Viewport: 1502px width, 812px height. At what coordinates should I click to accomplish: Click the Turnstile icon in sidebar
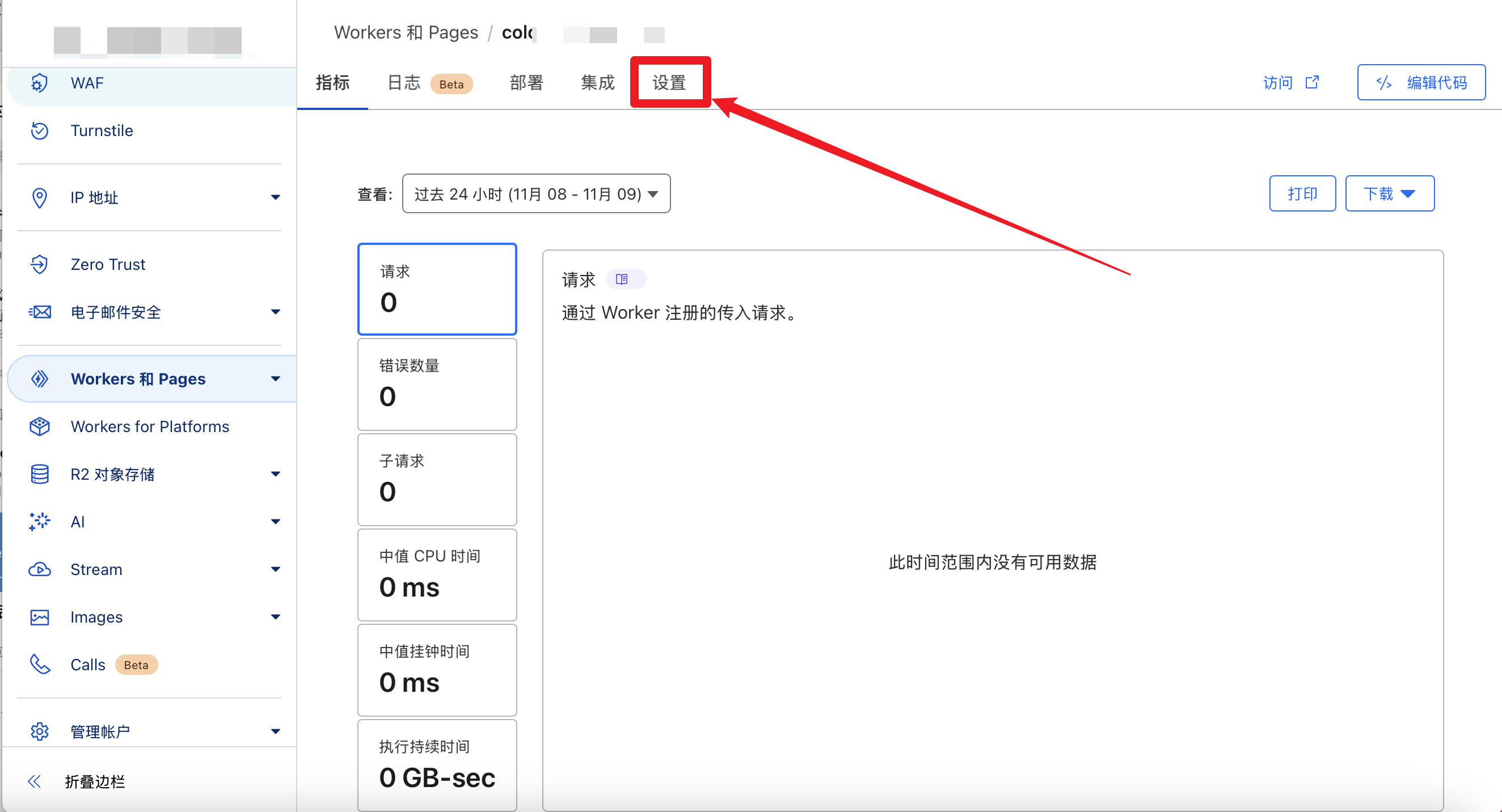(39, 130)
